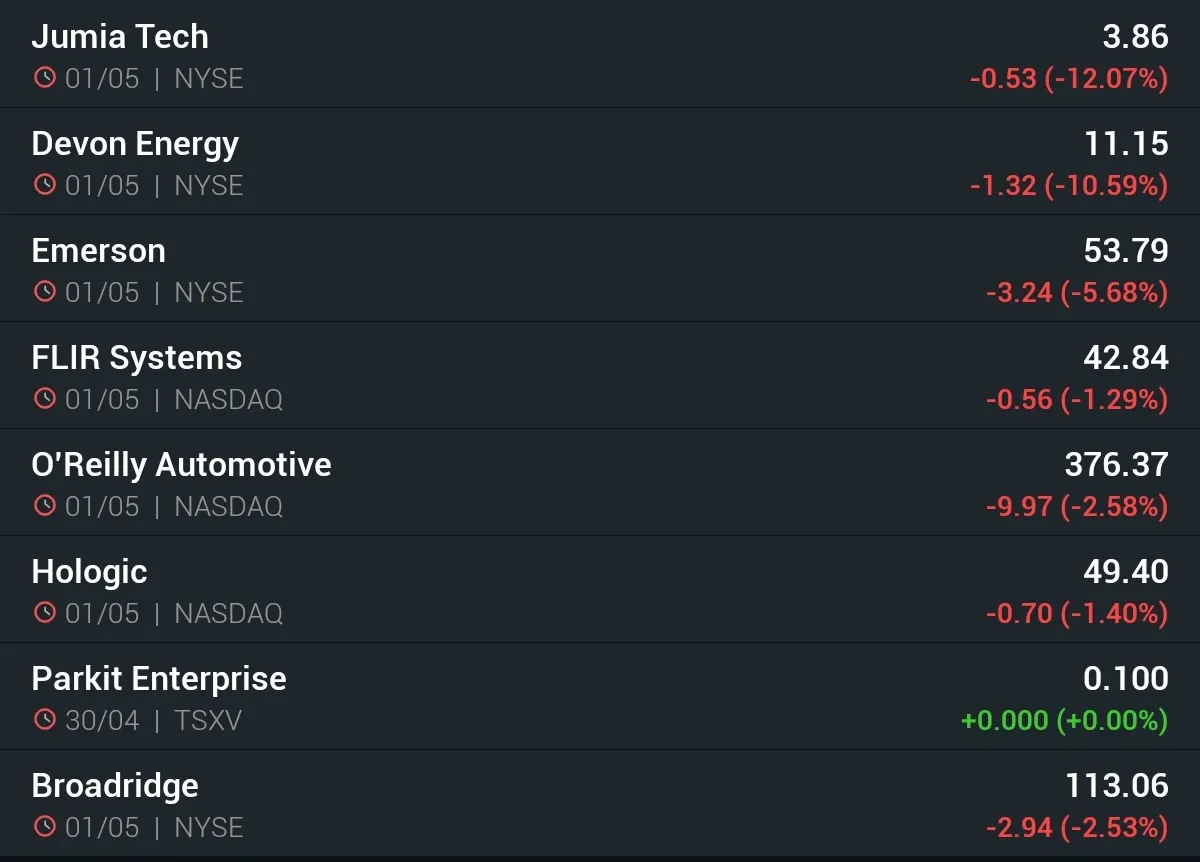Open the Jumia Tech stock name
1200x862 pixels.
pos(120,37)
